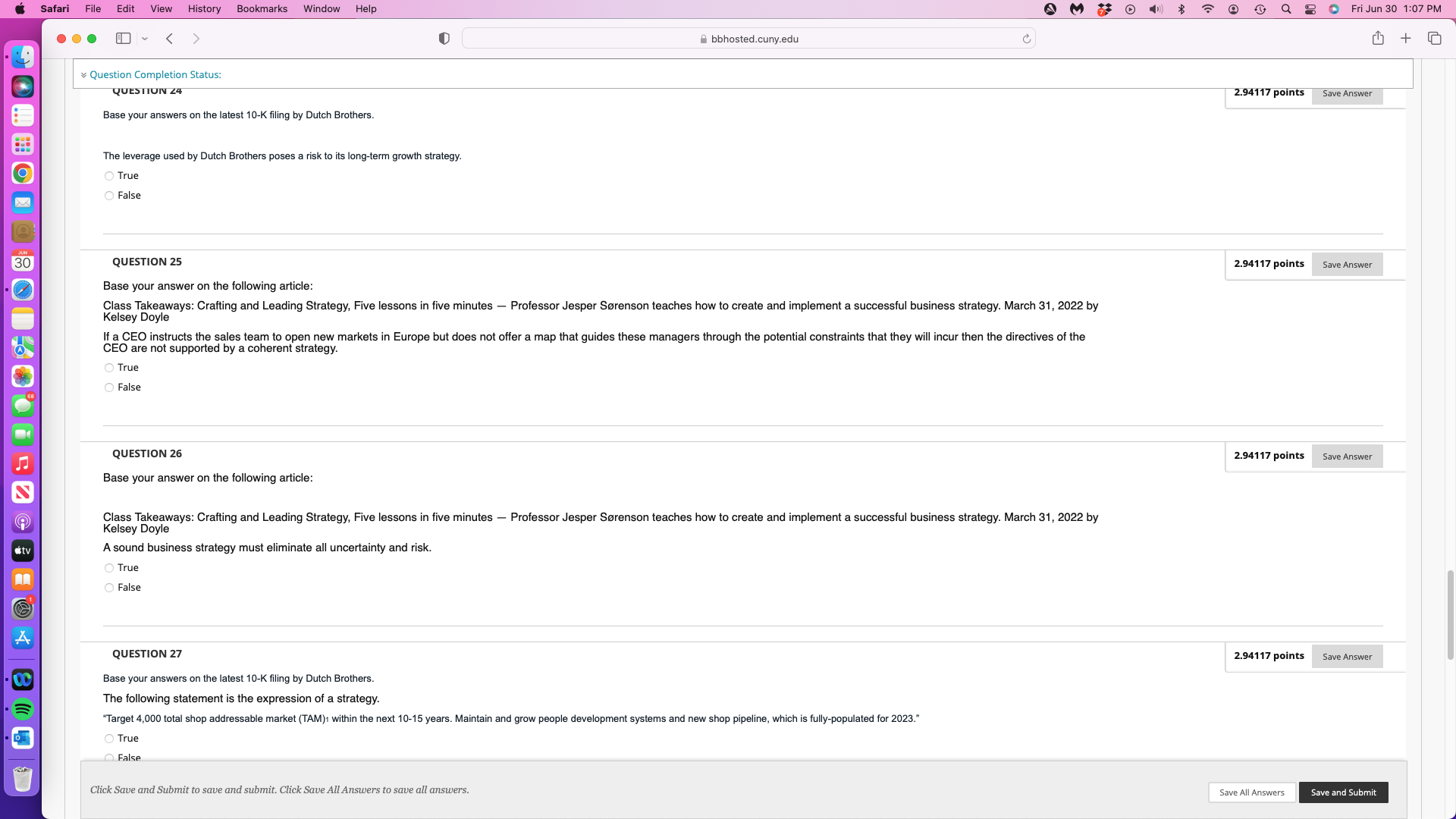The width and height of the screenshot is (1456, 819).
Task: Open the History menu
Action: 204,9
